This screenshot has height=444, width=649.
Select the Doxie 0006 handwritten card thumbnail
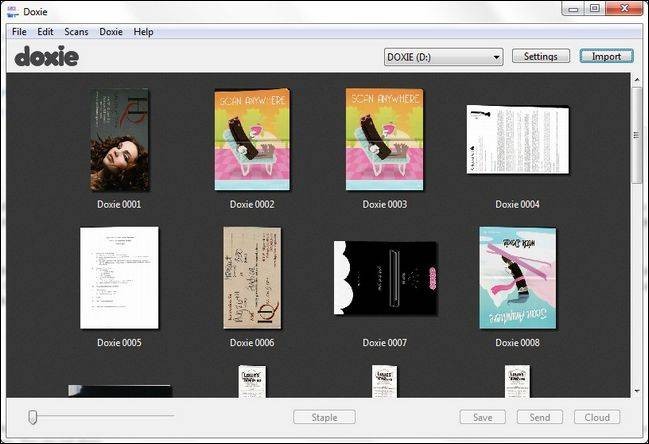click(252, 278)
